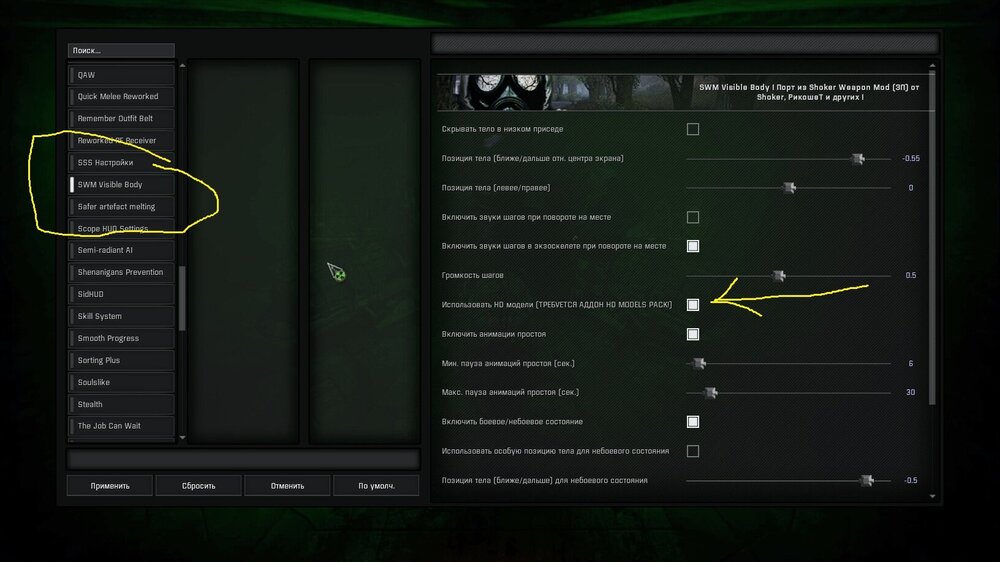
Task: Click the settings panel's scroll-up arrow
Action: (932, 66)
